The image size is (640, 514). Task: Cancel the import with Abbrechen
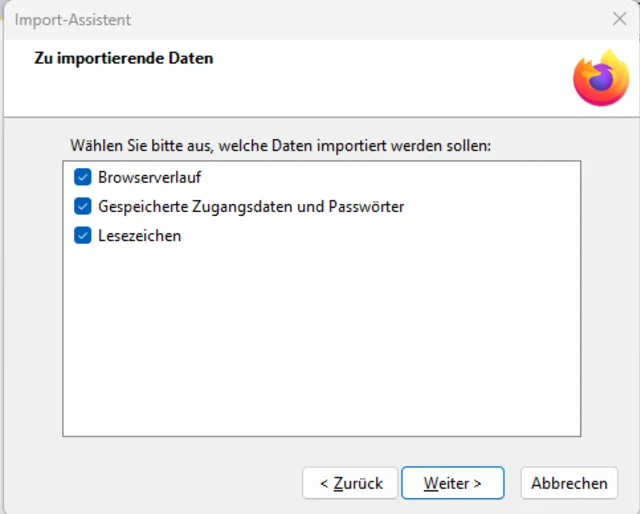[569, 483]
